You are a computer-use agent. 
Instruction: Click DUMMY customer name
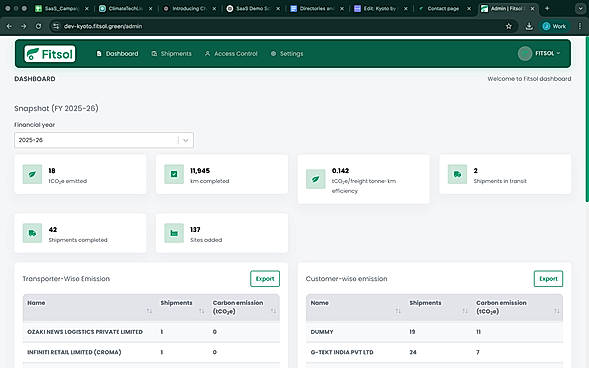pos(322,332)
